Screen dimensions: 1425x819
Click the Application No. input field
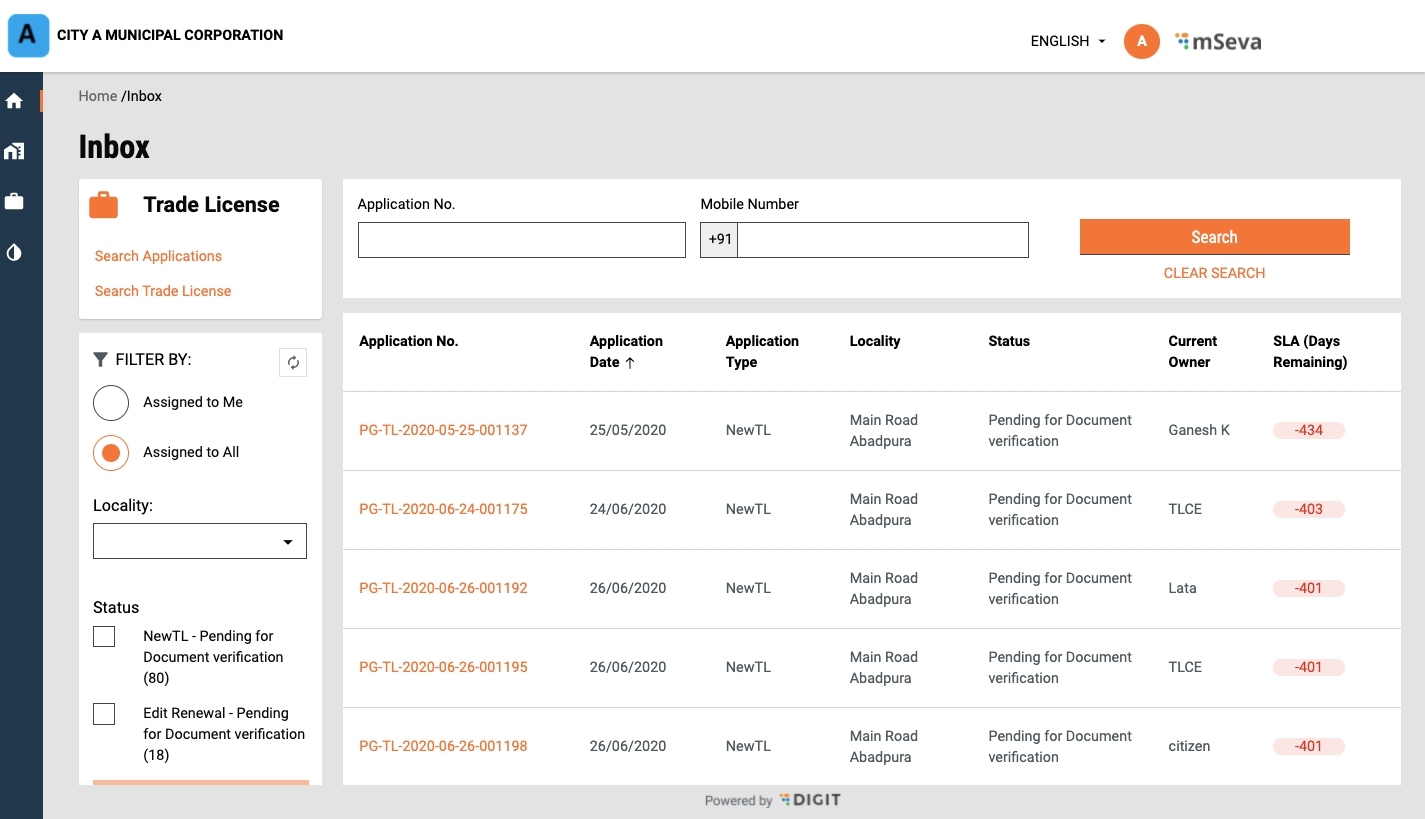pos(521,240)
